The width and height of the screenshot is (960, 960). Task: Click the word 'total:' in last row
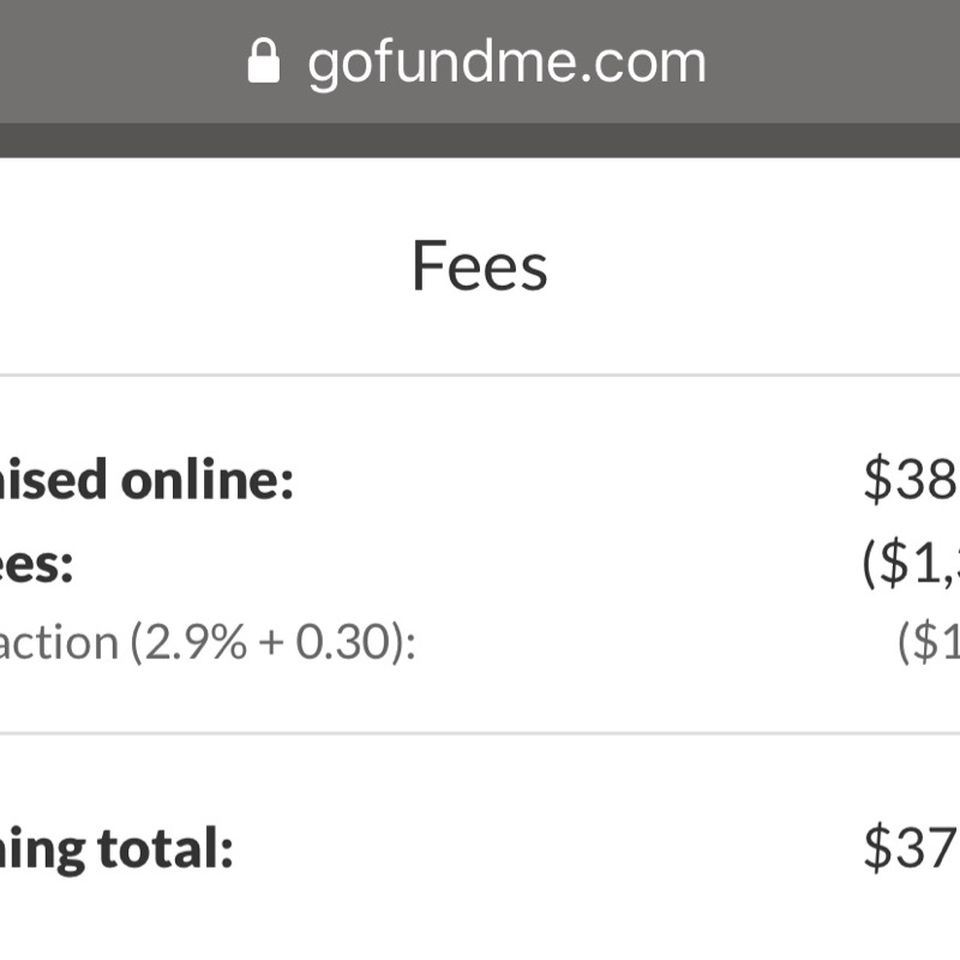tap(166, 847)
